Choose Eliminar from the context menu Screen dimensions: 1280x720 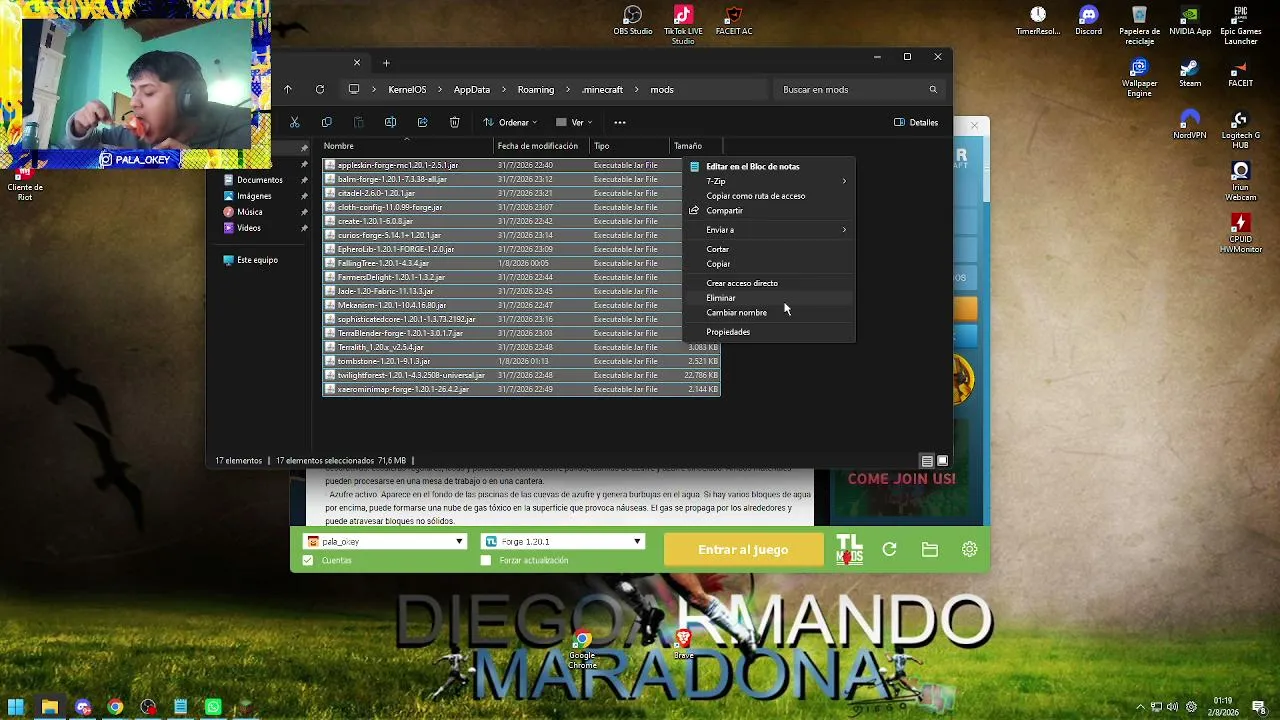coord(769,298)
